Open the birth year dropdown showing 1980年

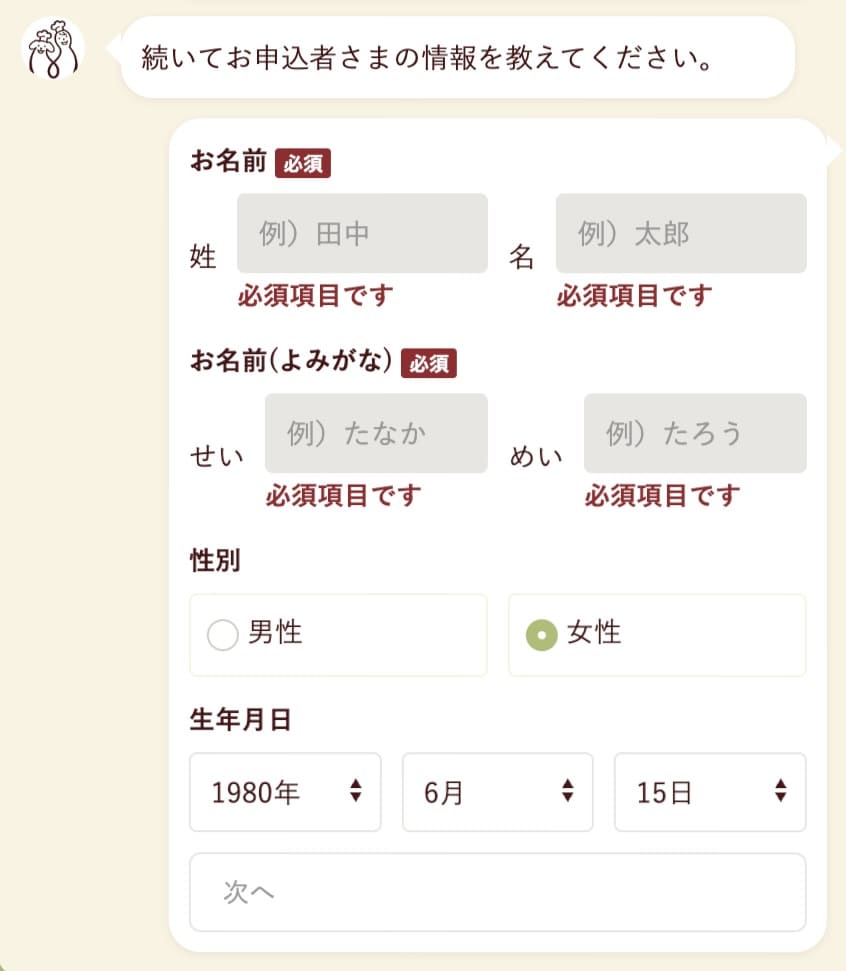285,792
